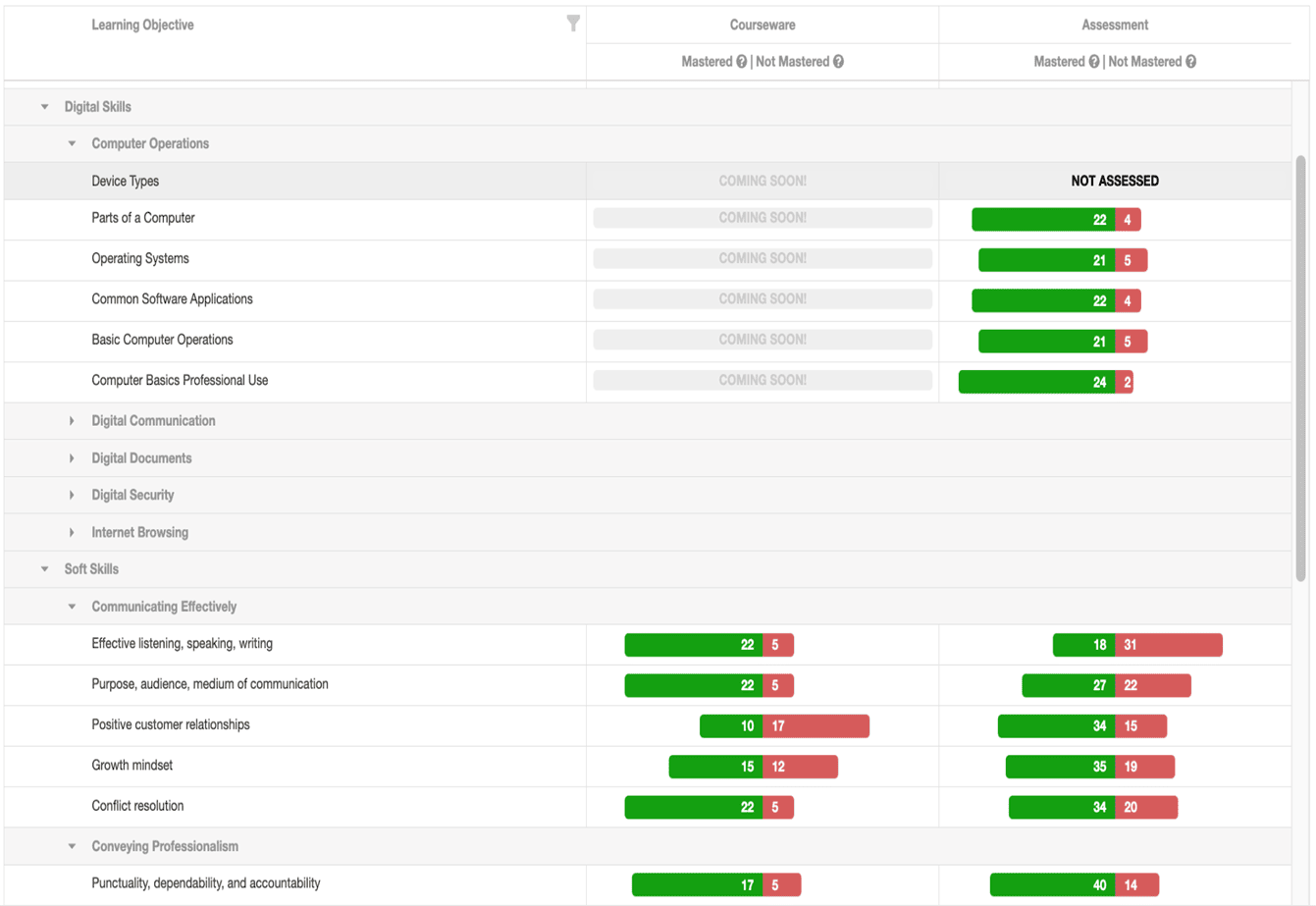Click green Mastered assessment bar for Computer Basics Professional Use
The width and height of the screenshot is (1316, 906).
(x=1035, y=382)
